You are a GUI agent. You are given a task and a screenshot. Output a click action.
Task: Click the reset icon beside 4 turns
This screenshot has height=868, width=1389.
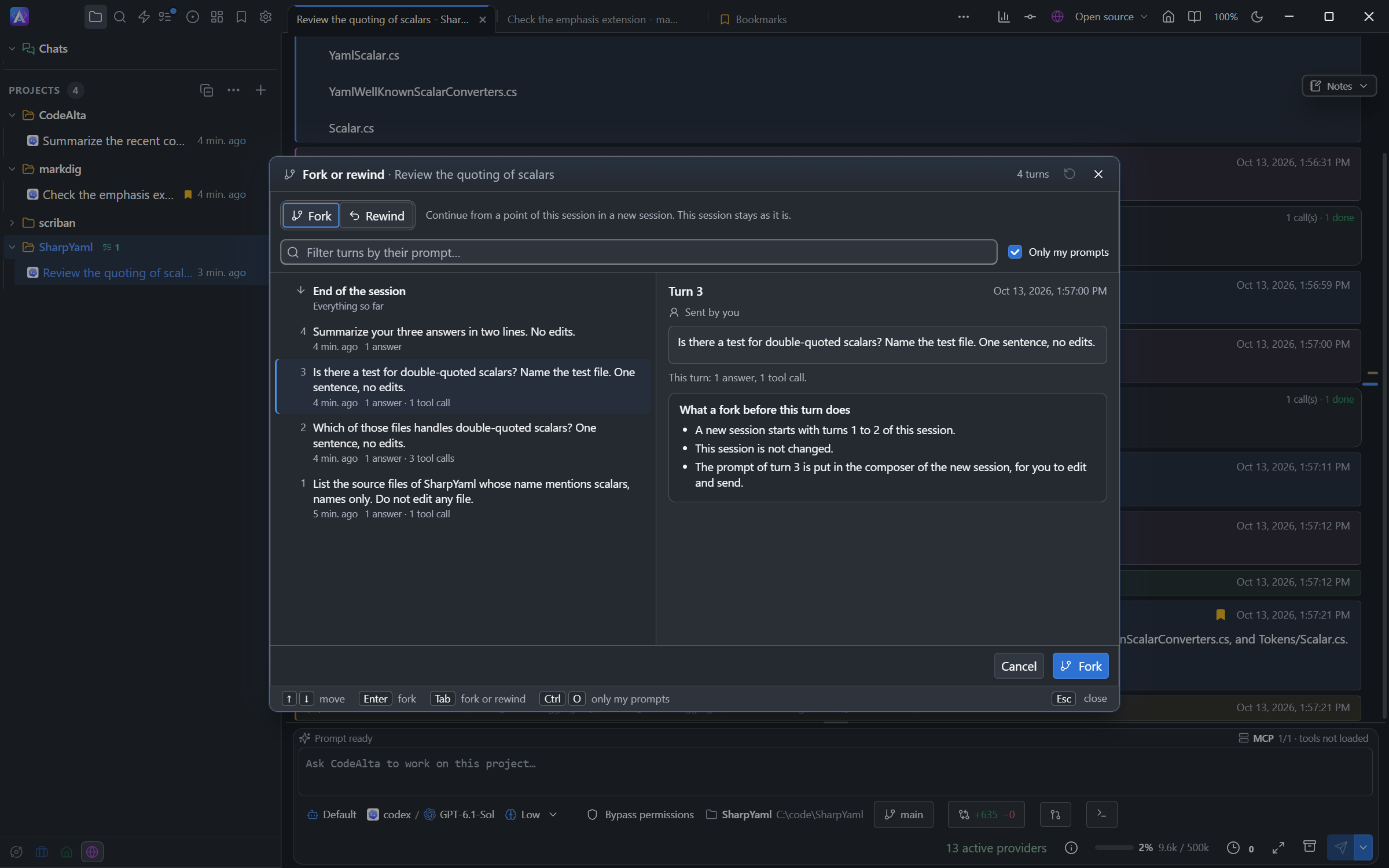[x=1070, y=174]
